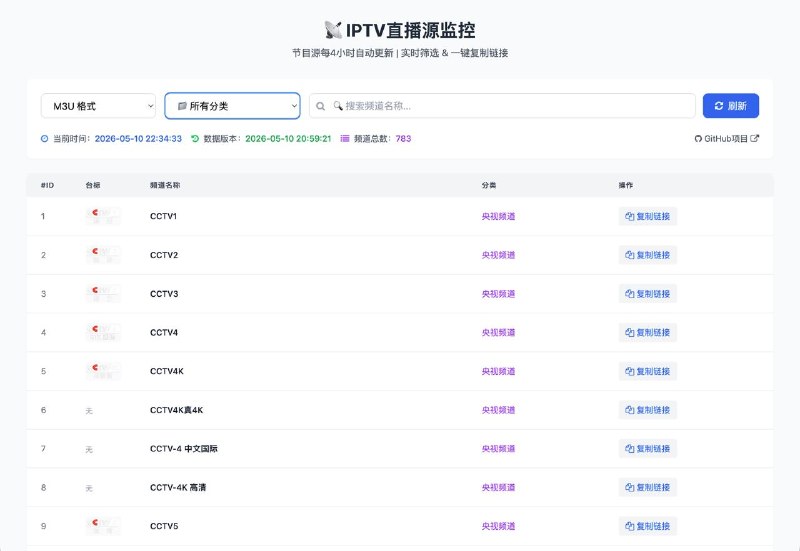This screenshot has height=551, width=800.
Task: Click the 搜索频道名称 search field
Action: click(502, 106)
